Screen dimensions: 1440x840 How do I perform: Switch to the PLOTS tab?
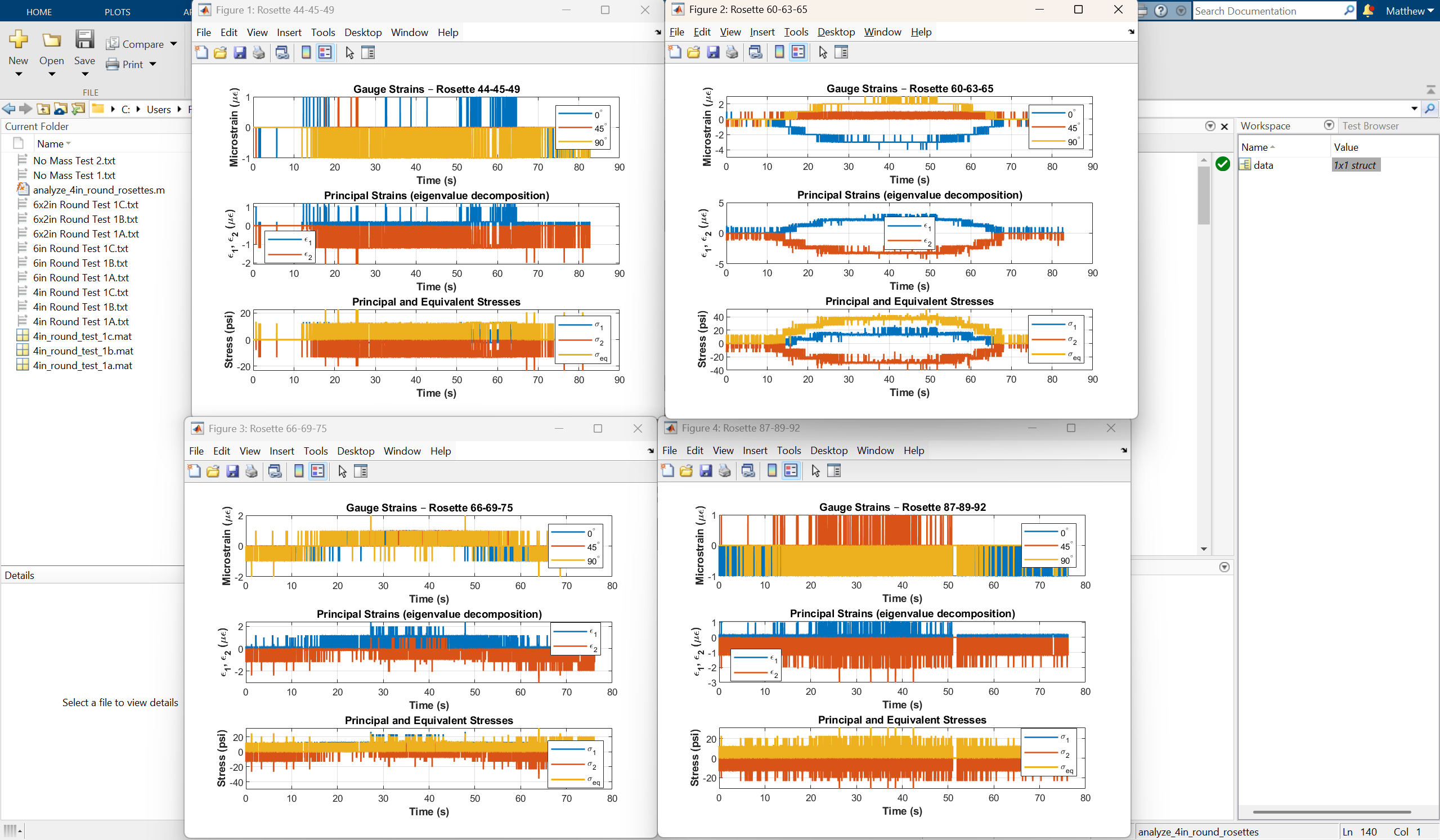[118, 11]
